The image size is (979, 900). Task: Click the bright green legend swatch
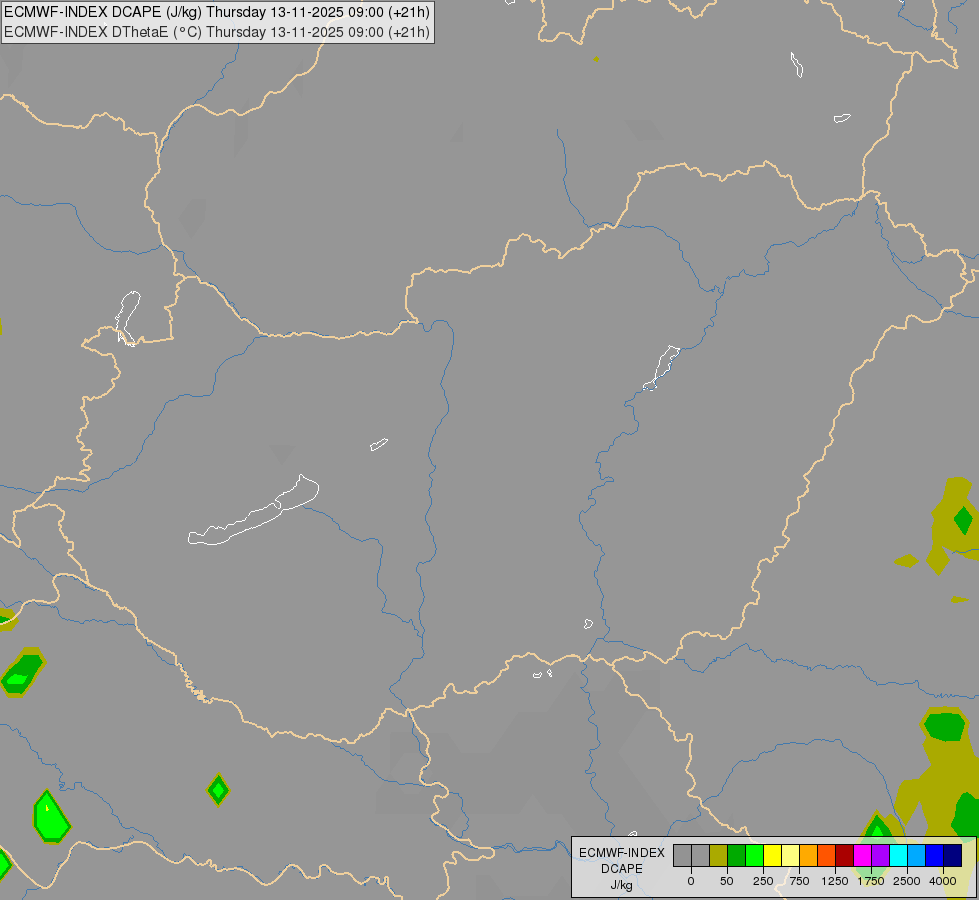click(x=754, y=856)
